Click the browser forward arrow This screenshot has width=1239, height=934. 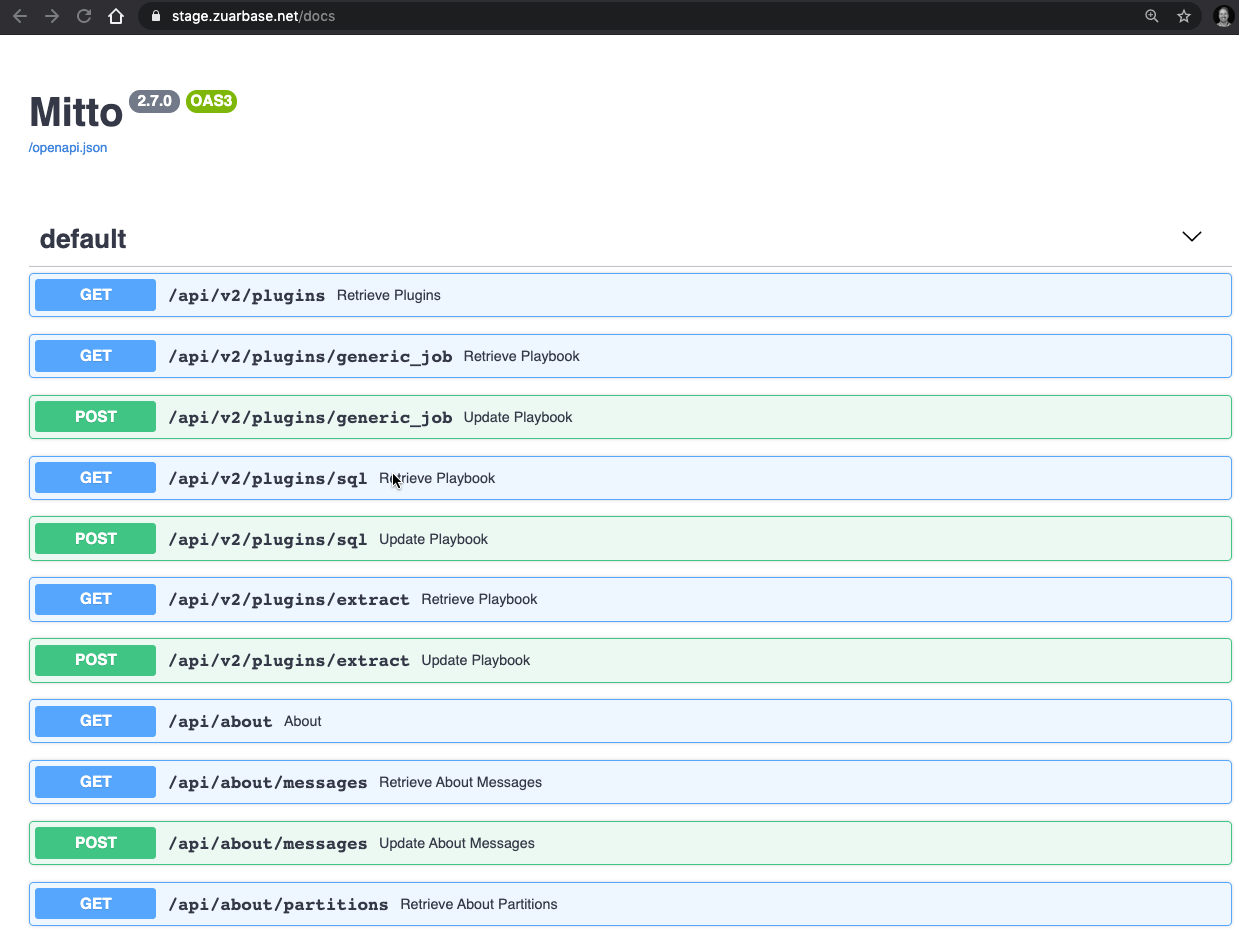(52, 16)
